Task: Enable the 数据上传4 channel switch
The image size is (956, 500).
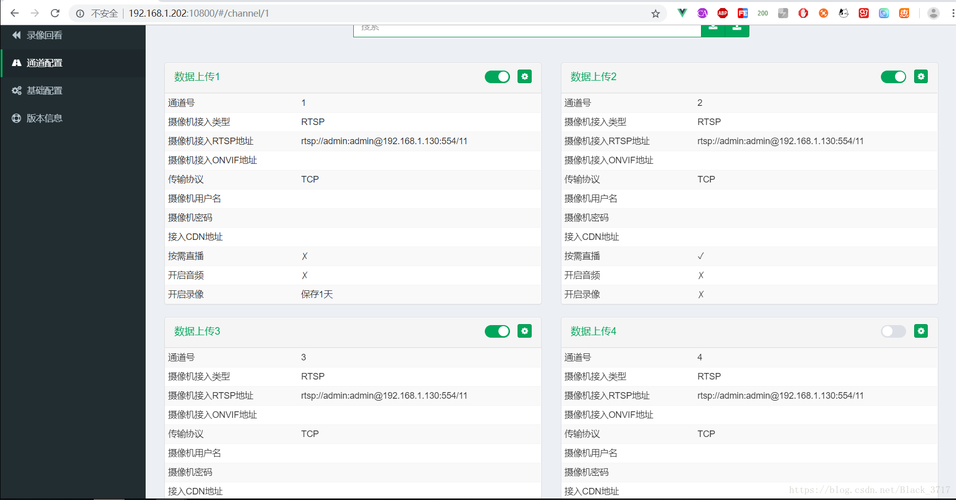Action: 894,331
